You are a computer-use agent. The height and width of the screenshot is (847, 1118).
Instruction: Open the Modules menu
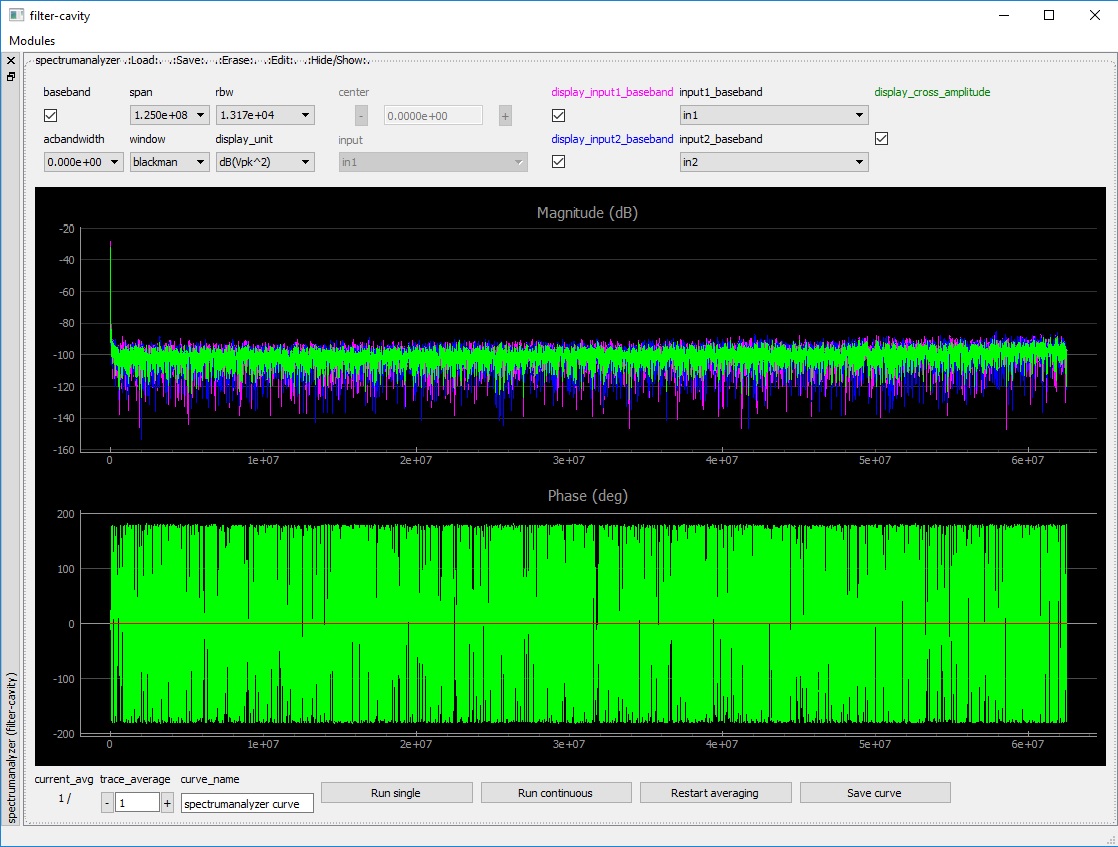point(32,41)
